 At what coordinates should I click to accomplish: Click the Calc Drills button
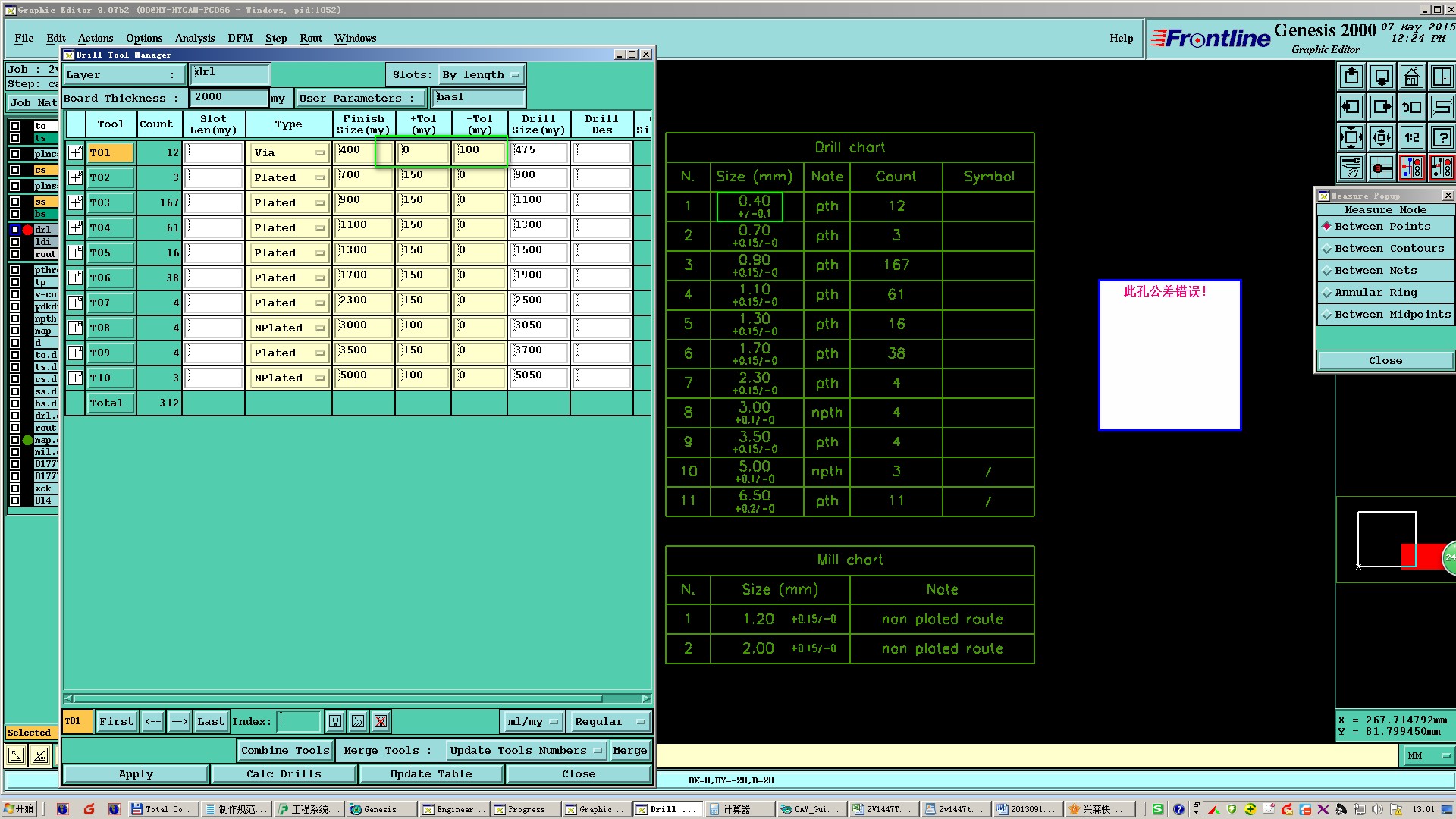[x=284, y=773]
